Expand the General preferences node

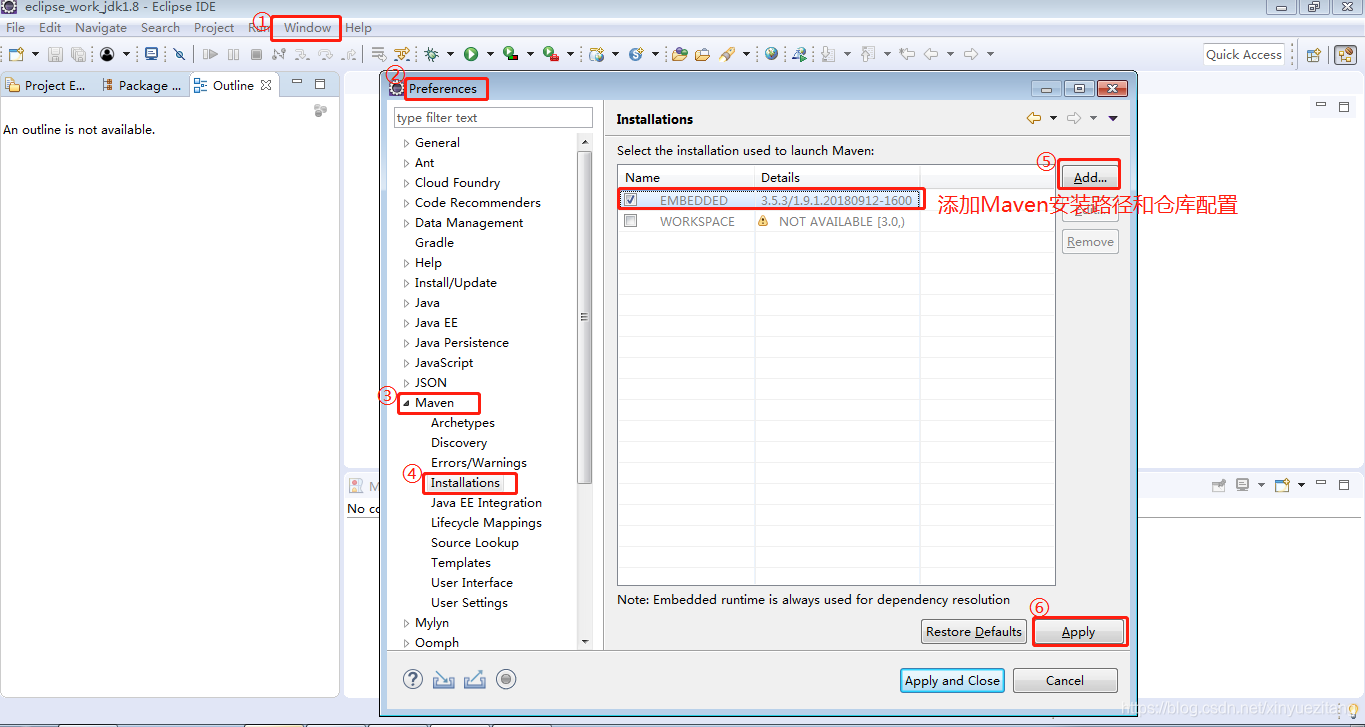[406, 143]
